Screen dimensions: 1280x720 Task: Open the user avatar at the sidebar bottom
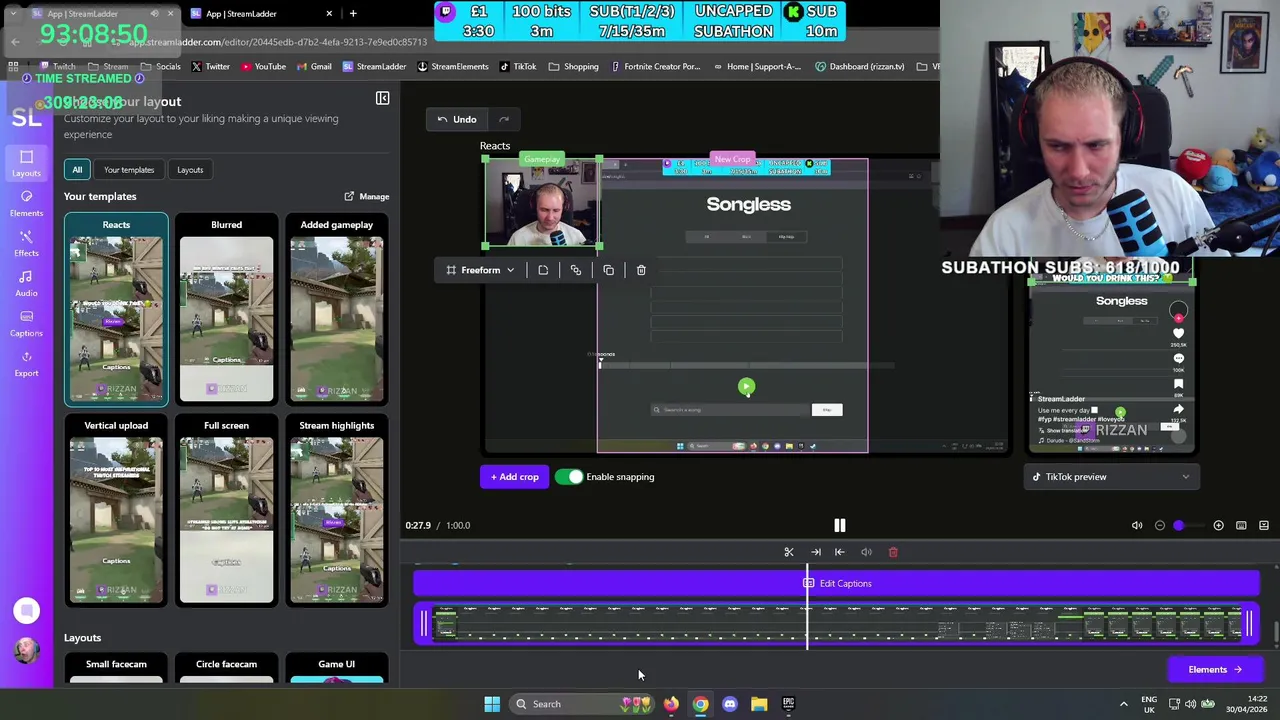click(26, 650)
